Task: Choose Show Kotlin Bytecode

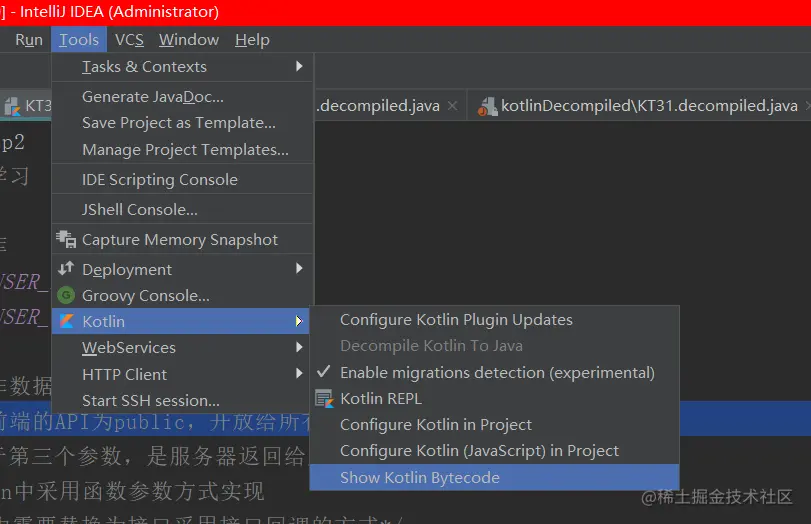Action: click(494, 477)
